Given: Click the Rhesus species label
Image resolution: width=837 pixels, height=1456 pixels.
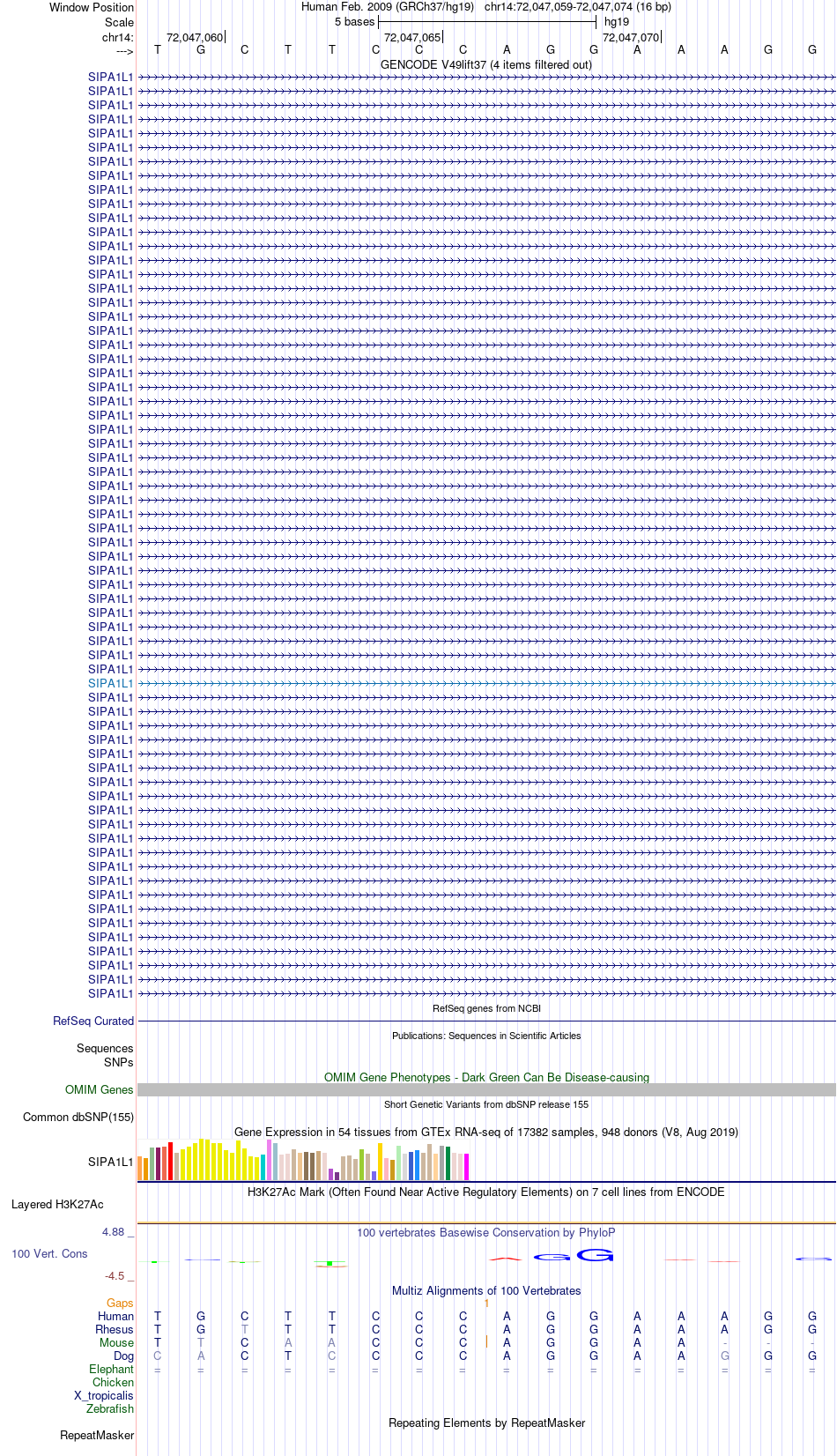Looking at the screenshot, I should 115,1329.
